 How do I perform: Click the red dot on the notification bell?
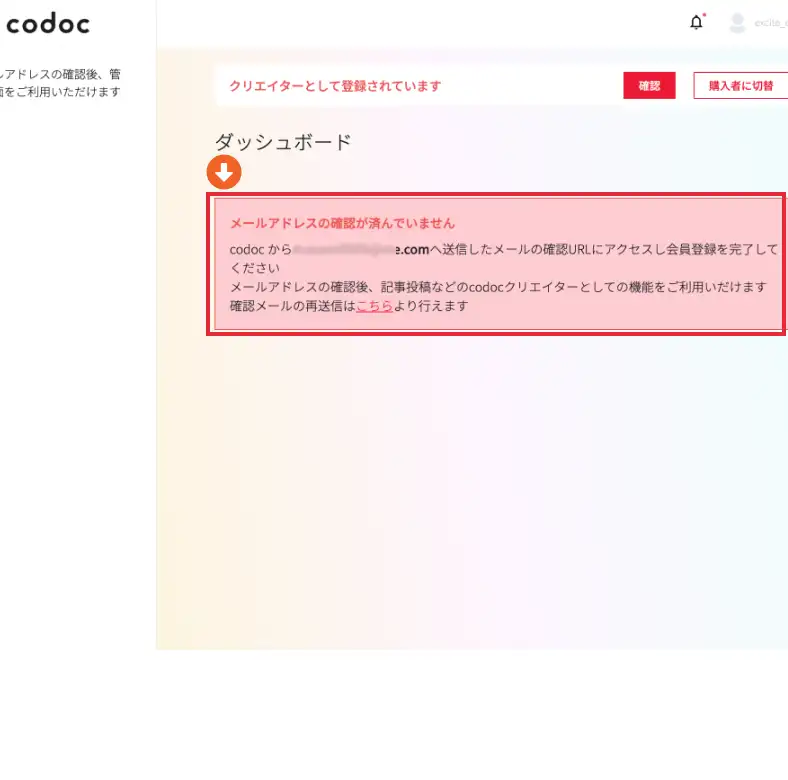point(704,15)
